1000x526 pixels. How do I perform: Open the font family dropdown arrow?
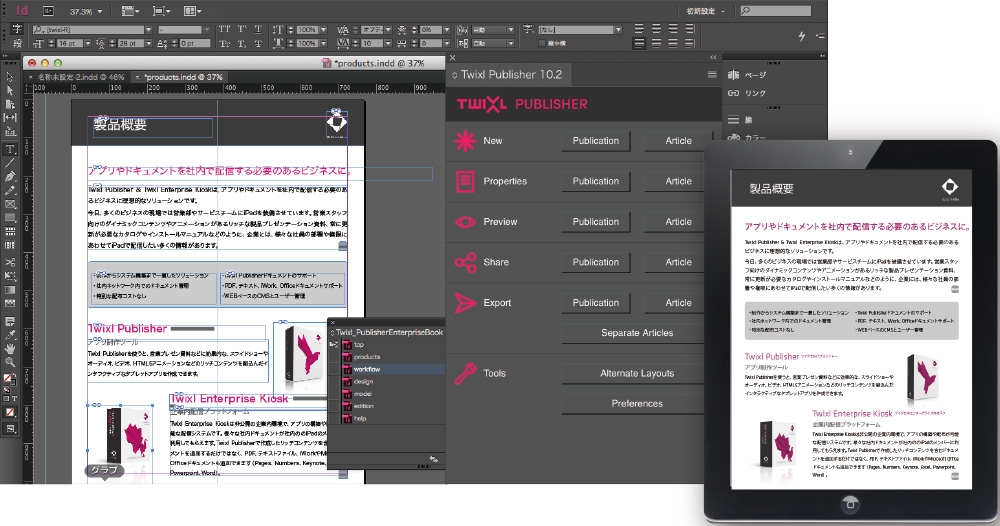click(x=149, y=29)
